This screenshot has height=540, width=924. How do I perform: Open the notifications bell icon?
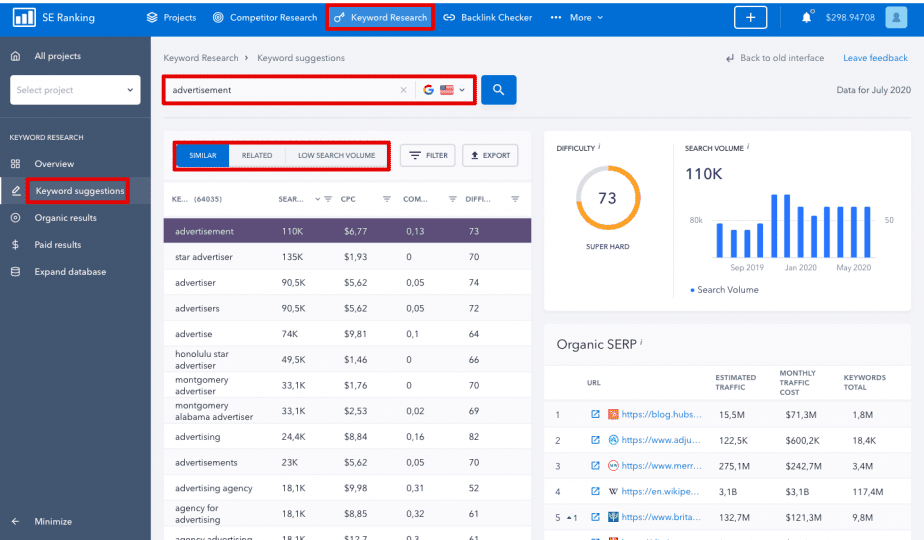coord(806,17)
